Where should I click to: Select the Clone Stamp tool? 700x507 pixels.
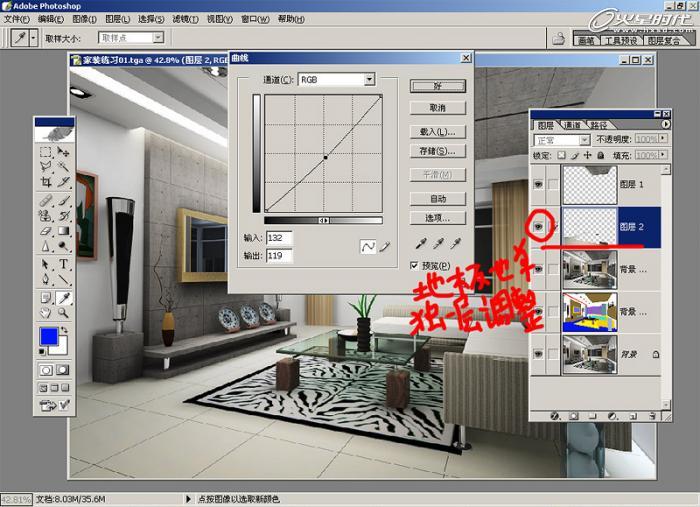46,216
